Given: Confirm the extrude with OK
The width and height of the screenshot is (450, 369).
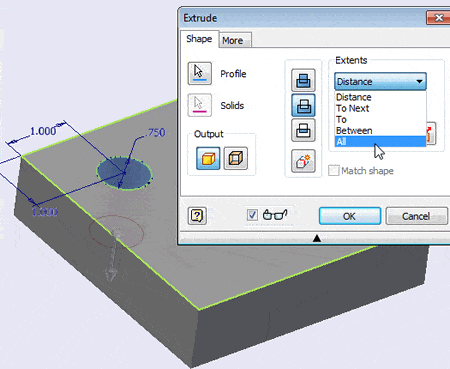Looking at the screenshot, I should pos(350,216).
